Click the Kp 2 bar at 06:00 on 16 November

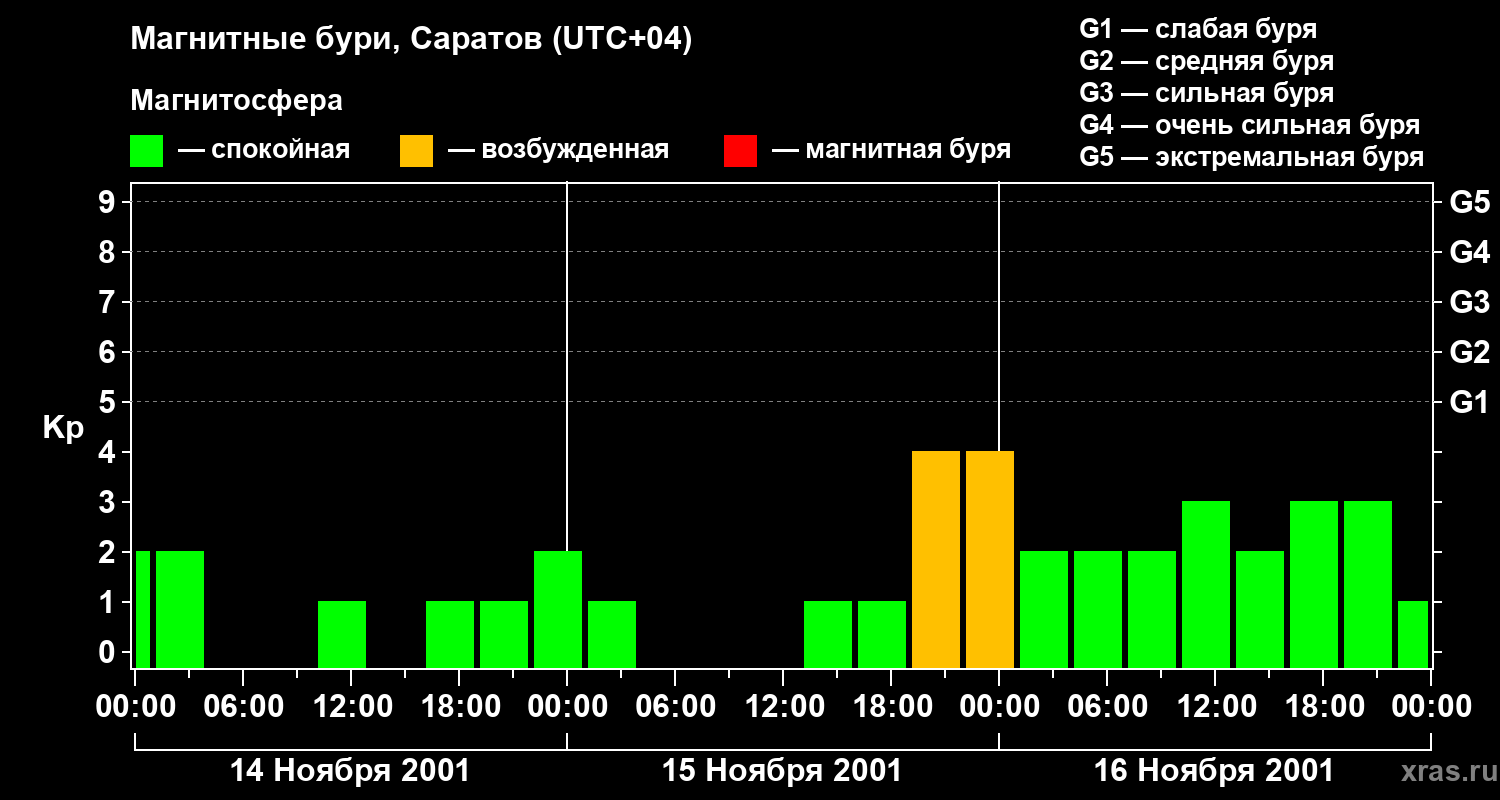(x=1098, y=610)
